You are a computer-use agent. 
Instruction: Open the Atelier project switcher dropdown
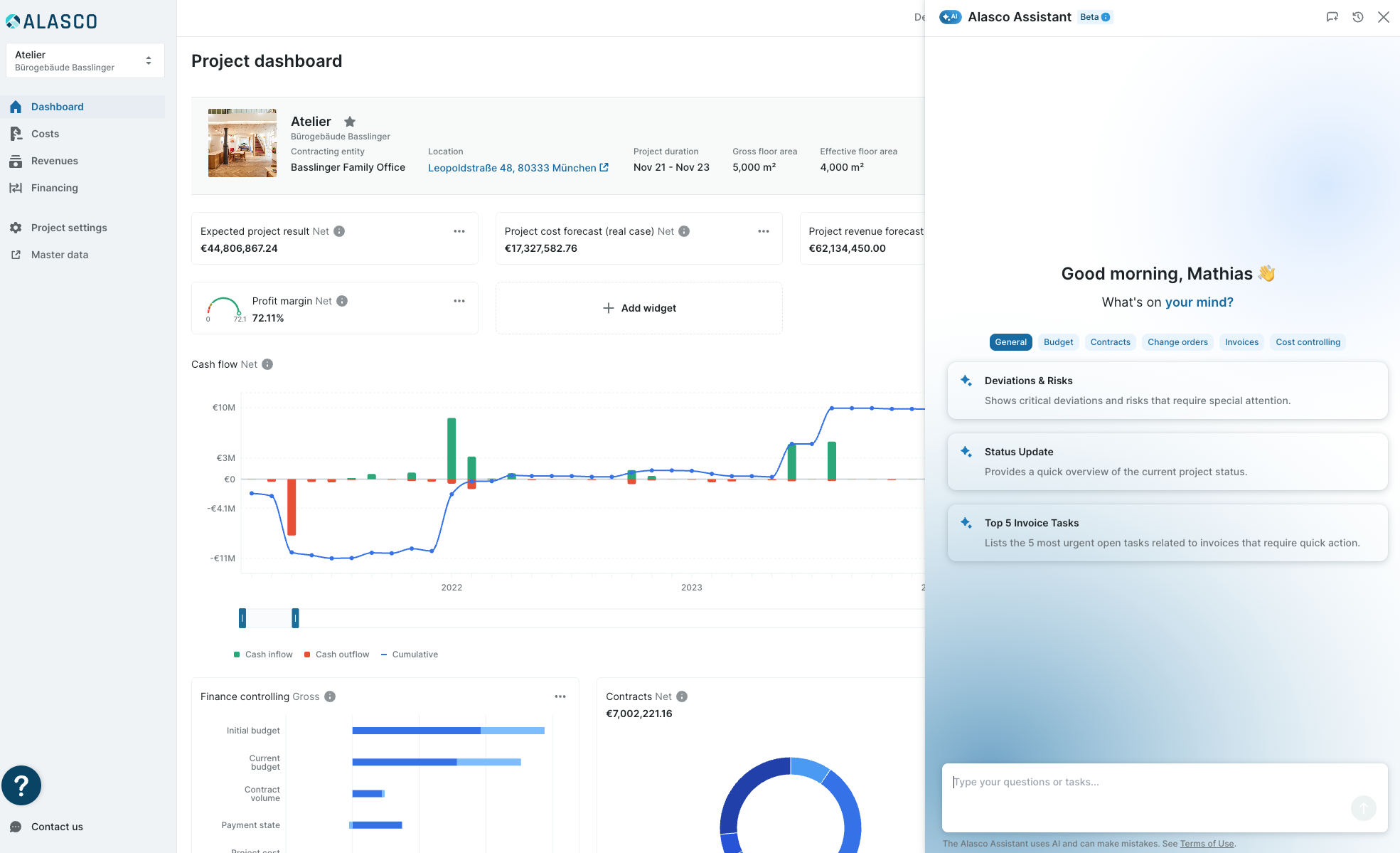coord(85,60)
